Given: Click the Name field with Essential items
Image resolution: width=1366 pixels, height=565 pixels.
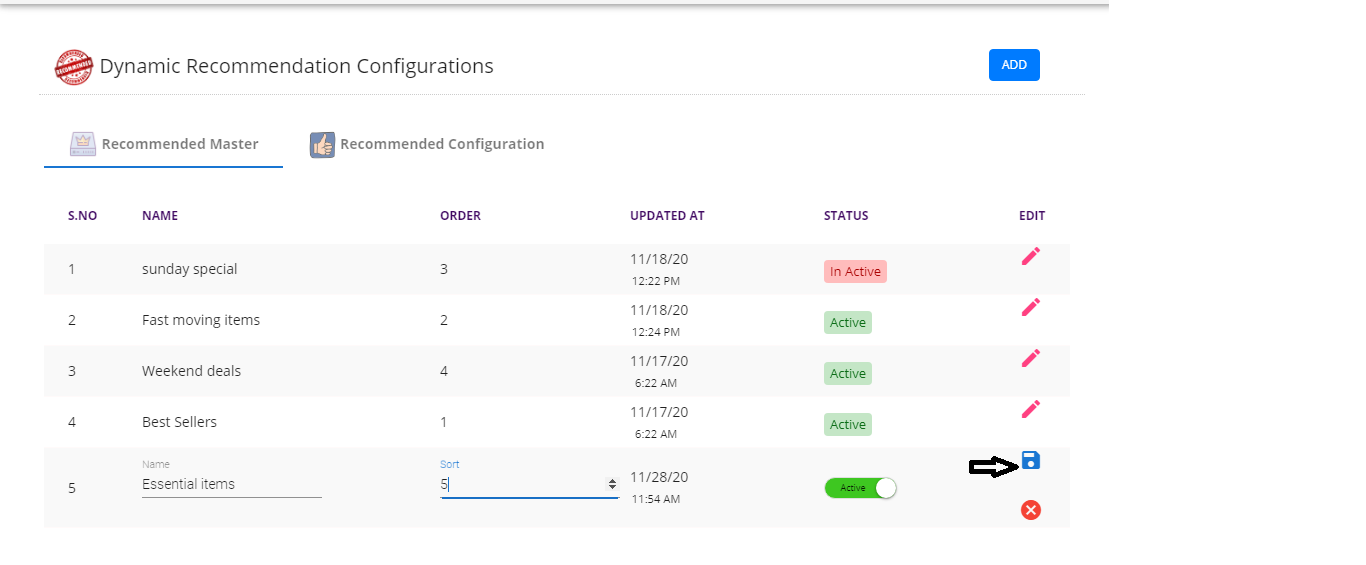Looking at the screenshot, I should pyautogui.click(x=231, y=484).
